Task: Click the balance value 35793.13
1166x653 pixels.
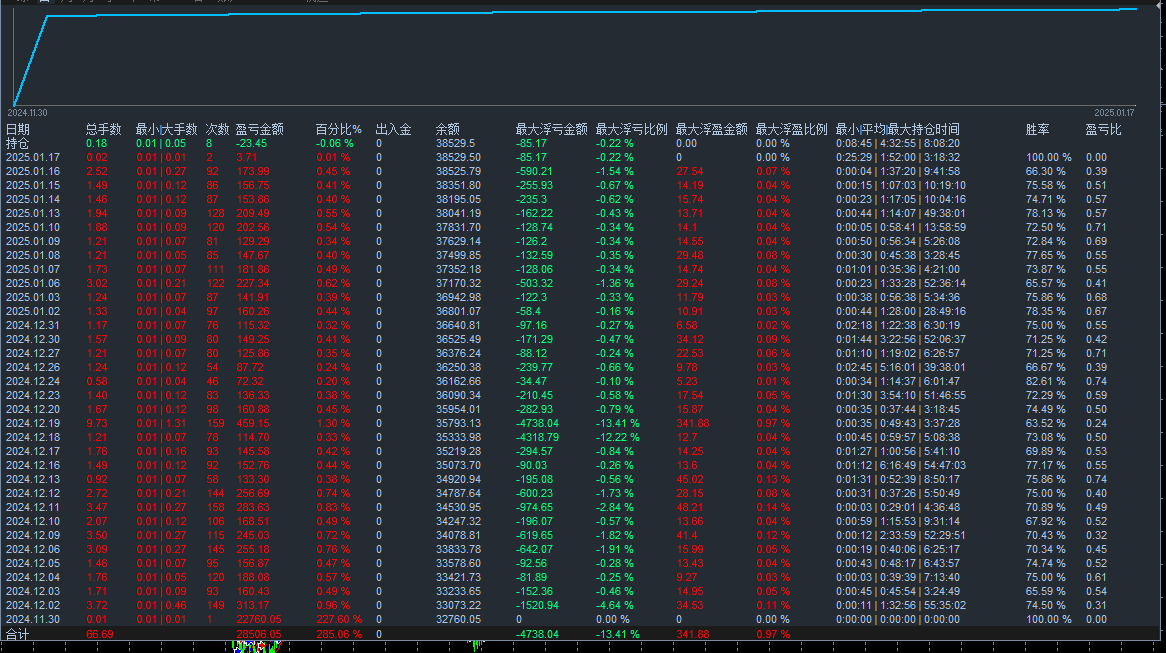Action: pyautogui.click(x=458, y=424)
